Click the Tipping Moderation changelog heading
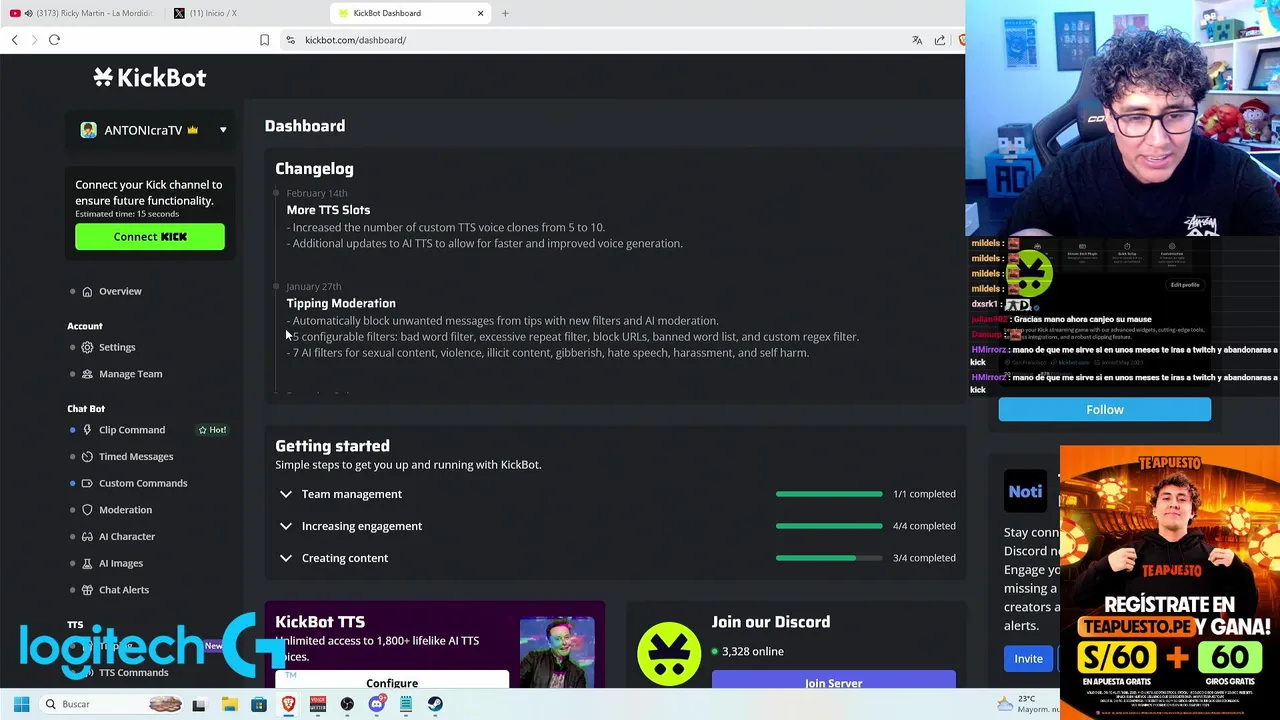 pyautogui.click(x=341, y=303)
